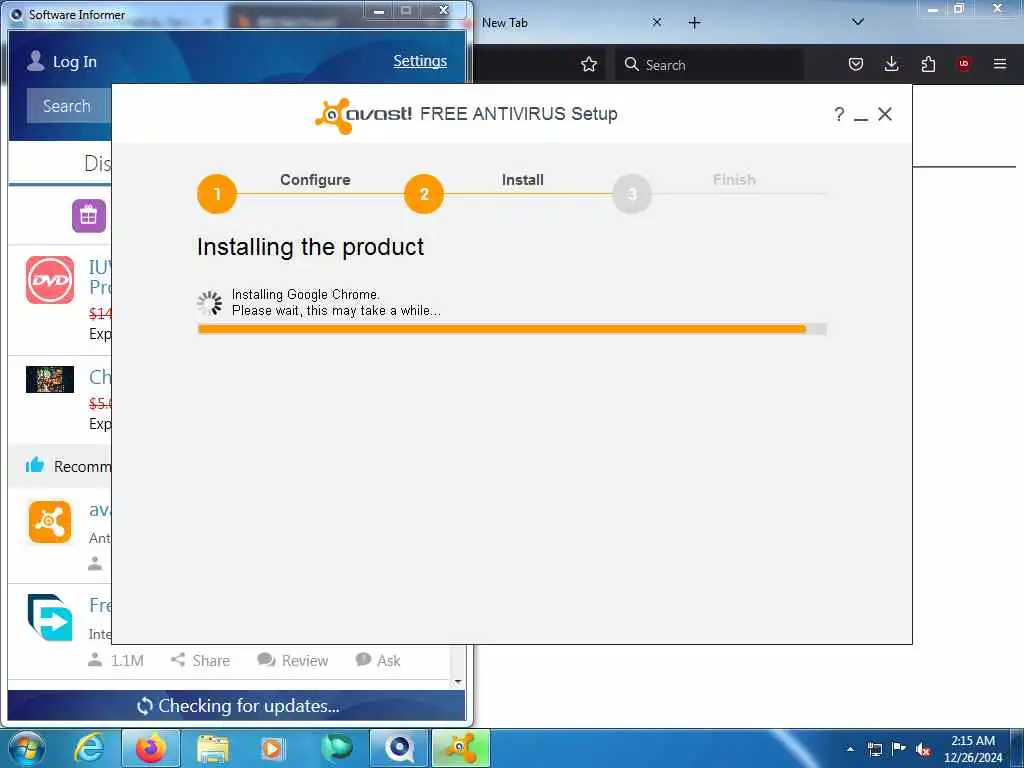Screen dimensions: 1024x768
Task: Open Windows Explorer folder in the taskbar
Action: tap(213, 748)
